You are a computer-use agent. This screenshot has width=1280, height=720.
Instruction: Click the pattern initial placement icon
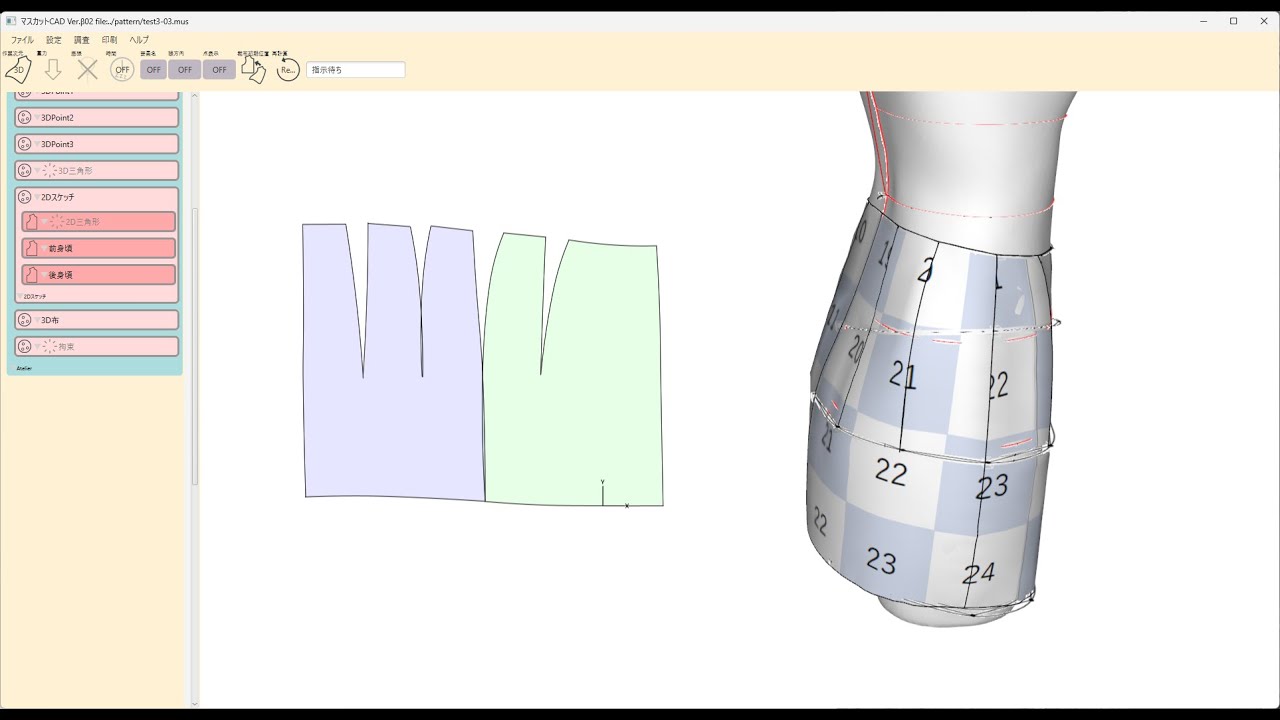(x=253, y=69)
